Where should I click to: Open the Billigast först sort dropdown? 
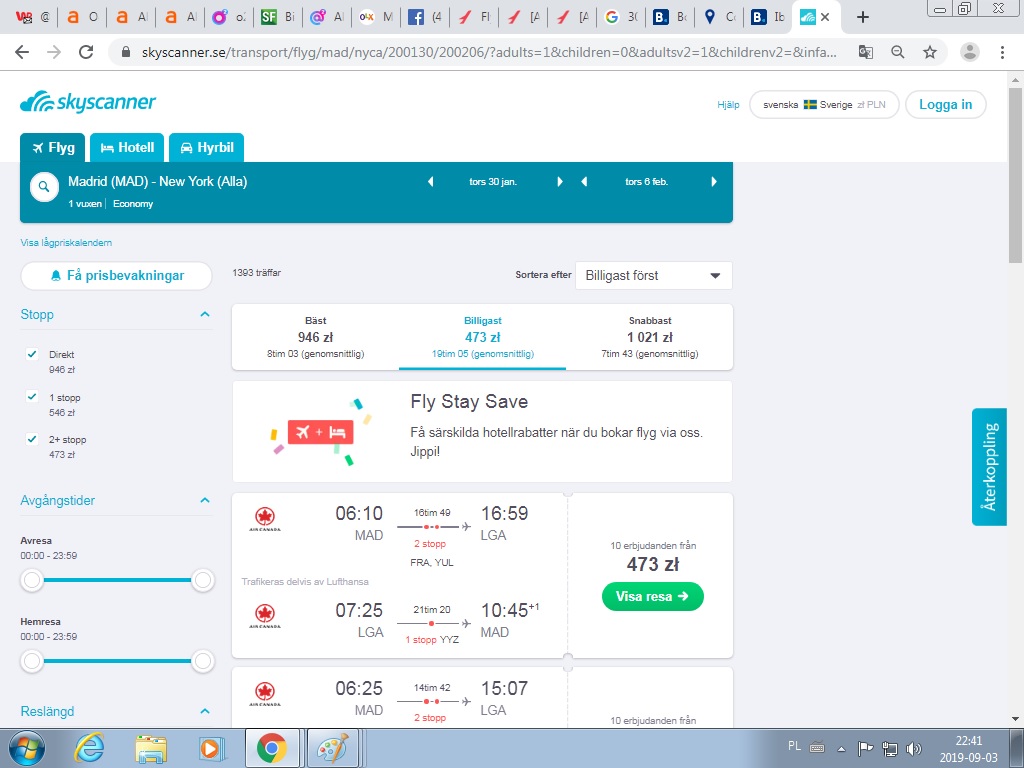[653, 276]
